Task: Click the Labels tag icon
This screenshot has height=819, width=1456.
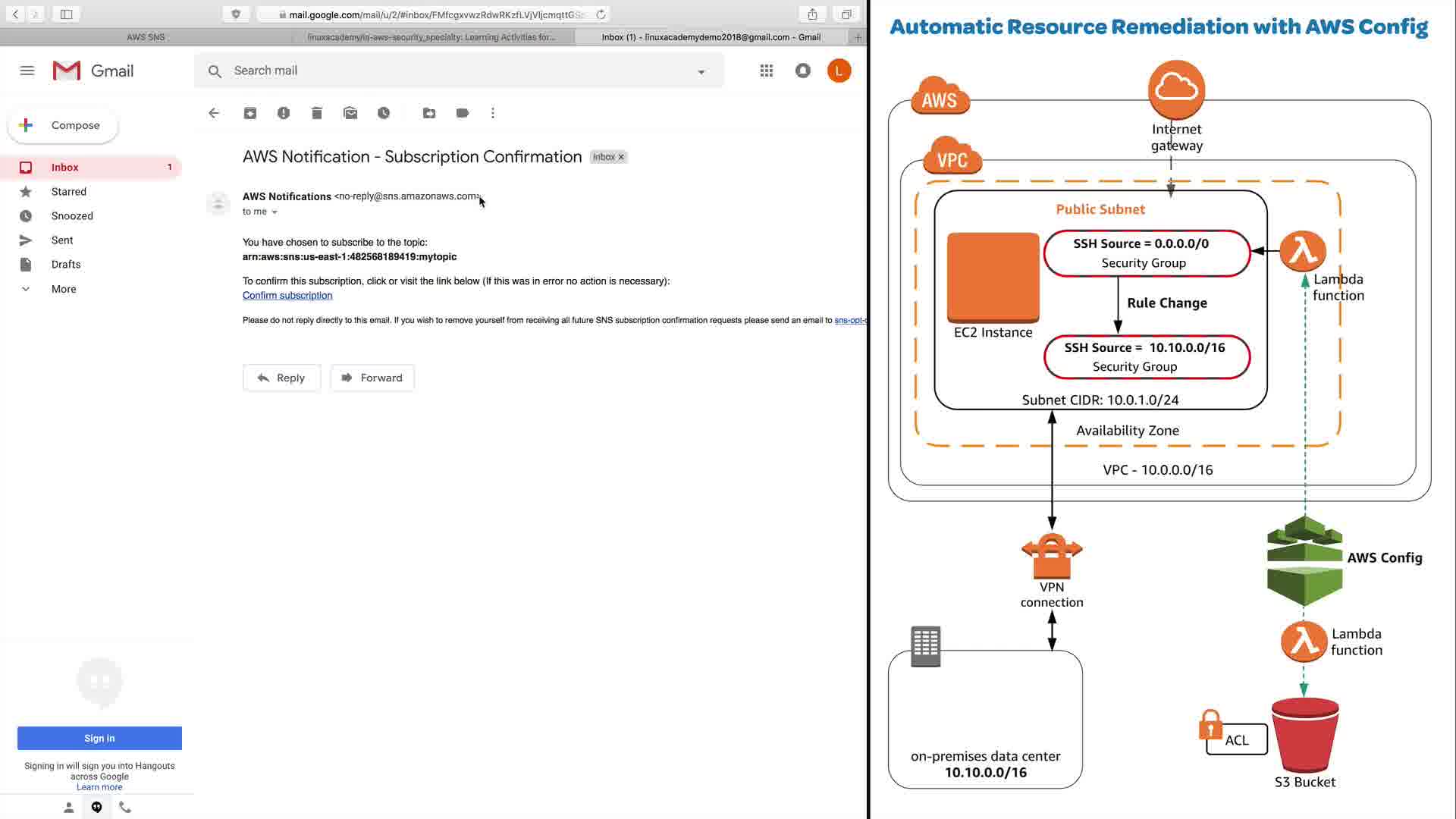Action: click(463, 113)
